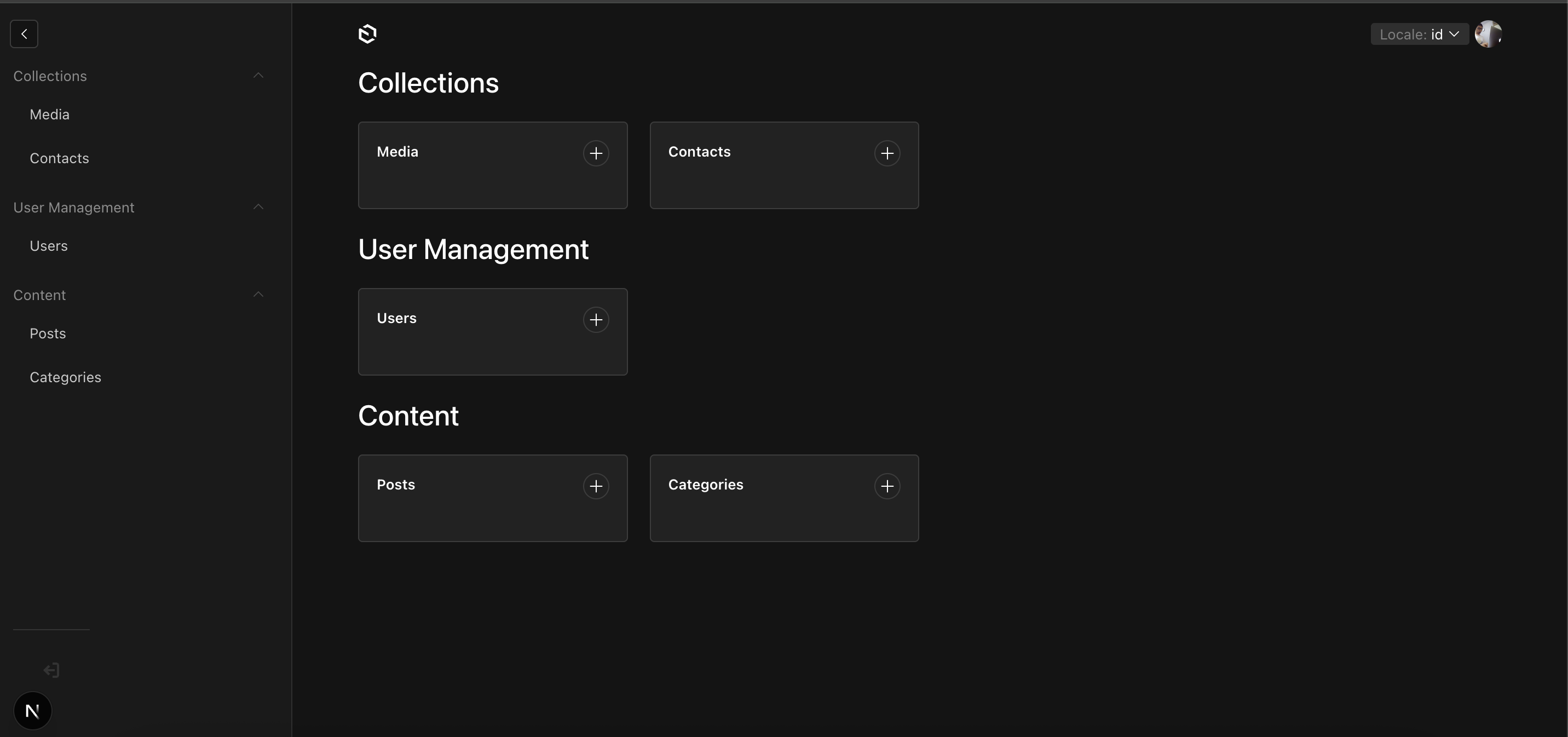Create new Media with plus icon
Viewport: 1568px width, 737px height.
coord(595,153)
